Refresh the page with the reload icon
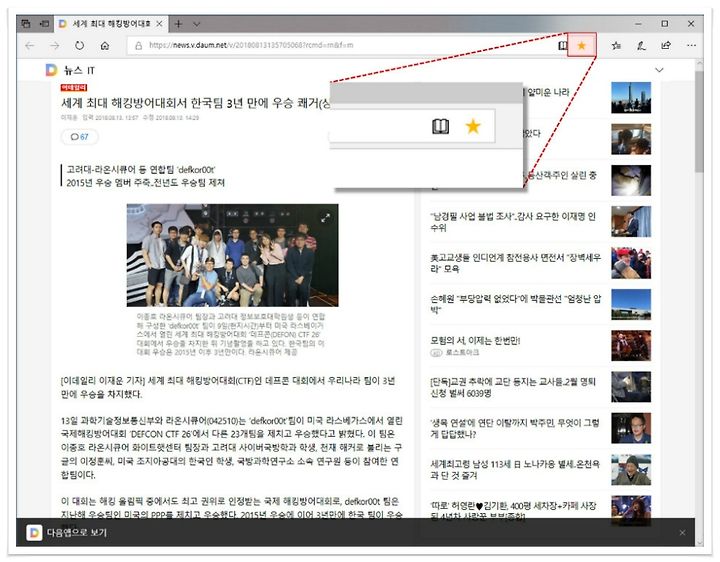This screenshot has width=720, height=562. [79, 45]
